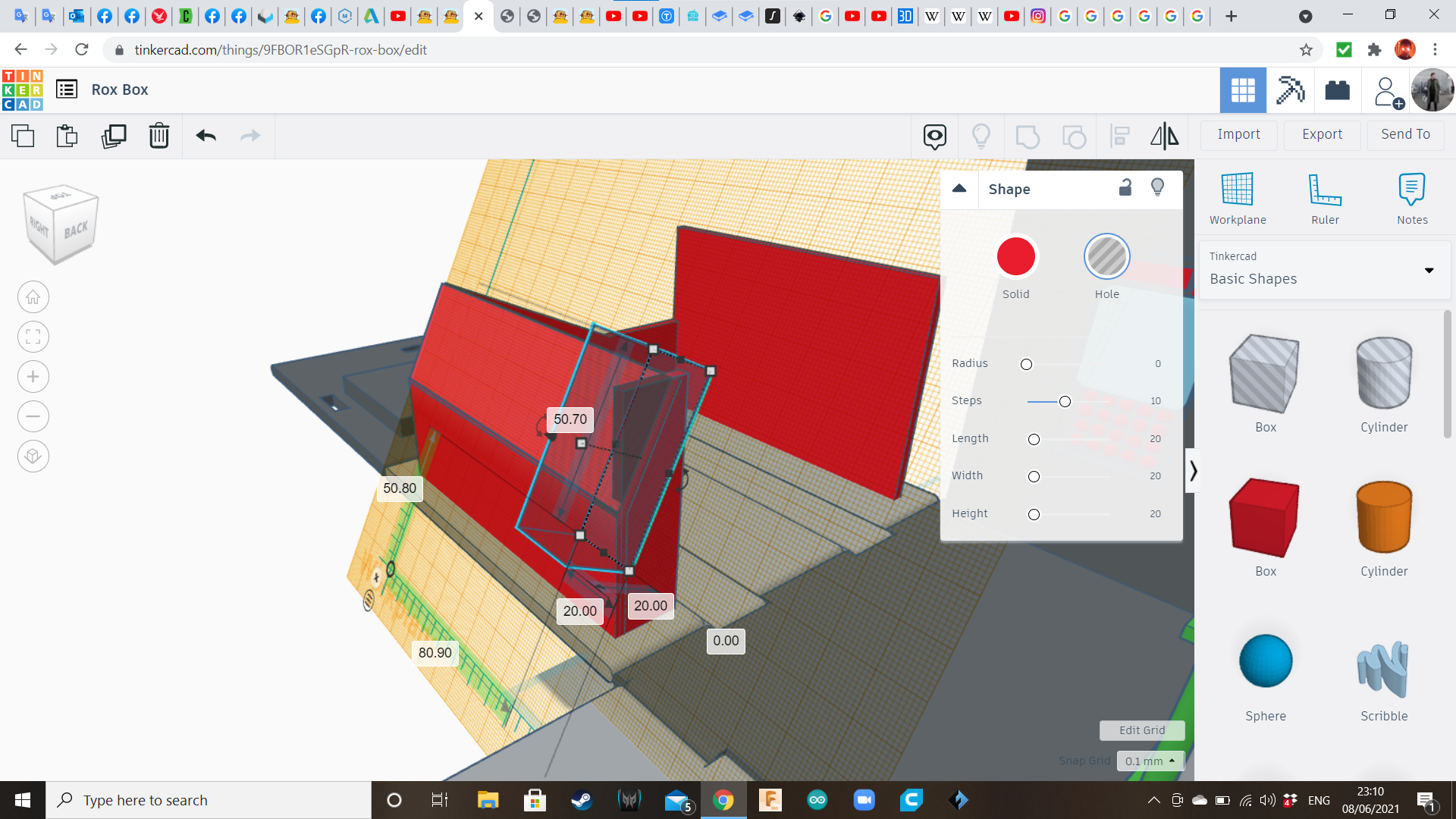This screenshot has width=1456, height=819.
Task: Set shape to Solid
Action: click(1016, 257)
